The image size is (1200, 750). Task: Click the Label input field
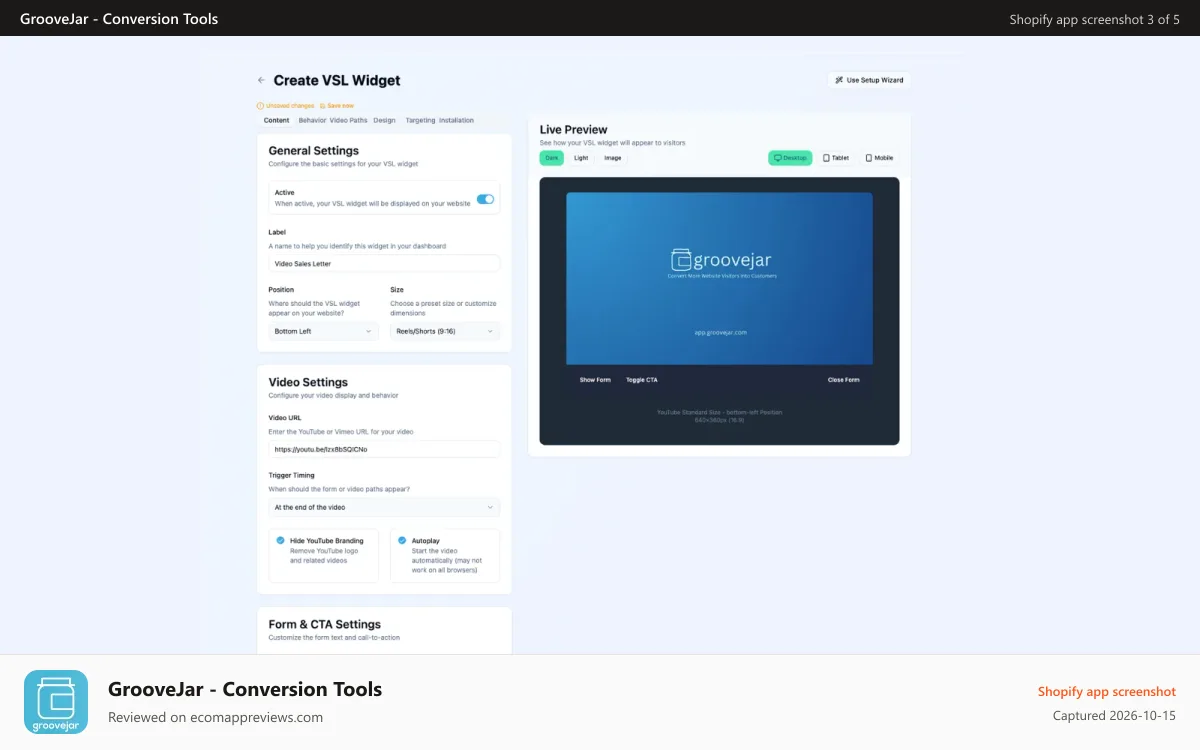point(384,263)
